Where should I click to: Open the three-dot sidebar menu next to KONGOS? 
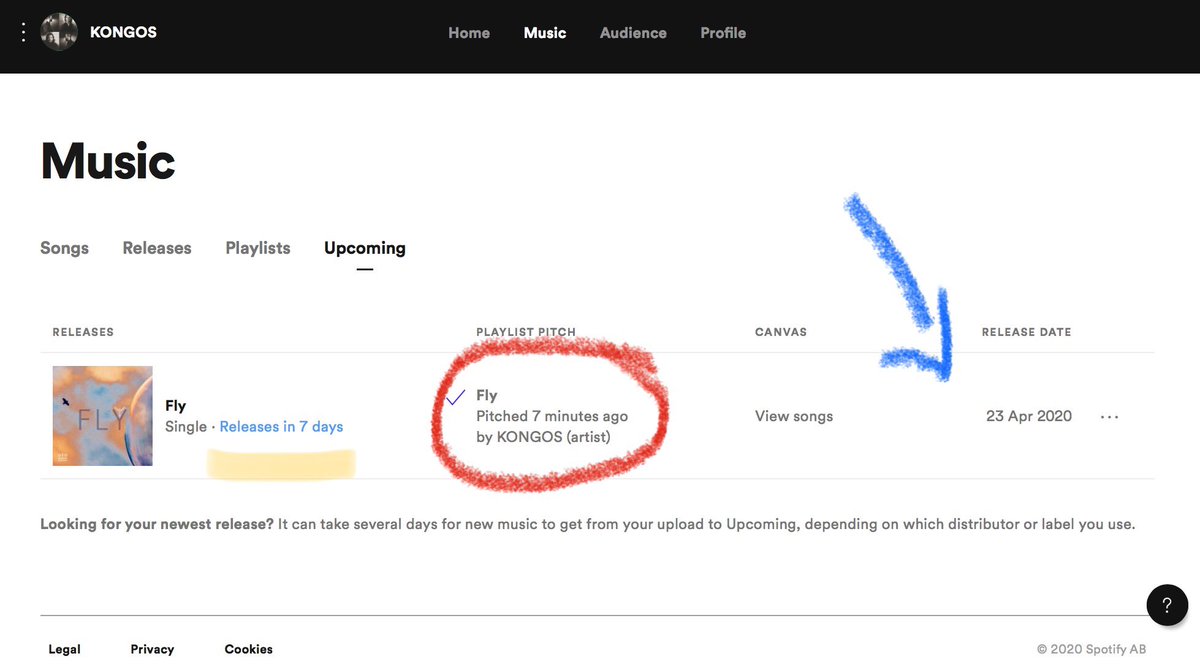(24, 33)
